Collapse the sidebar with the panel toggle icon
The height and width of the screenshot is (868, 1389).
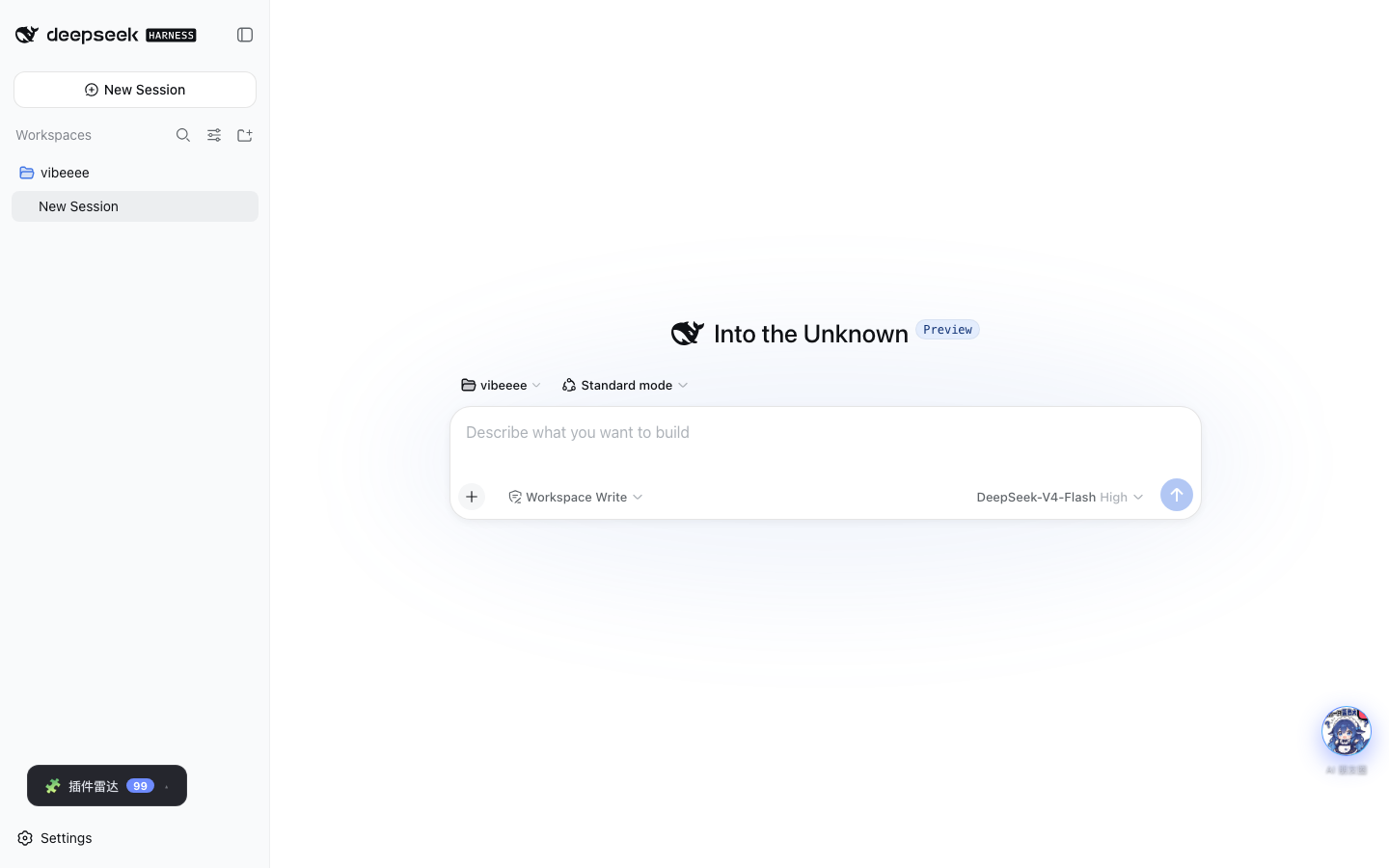tap(245, 35)
